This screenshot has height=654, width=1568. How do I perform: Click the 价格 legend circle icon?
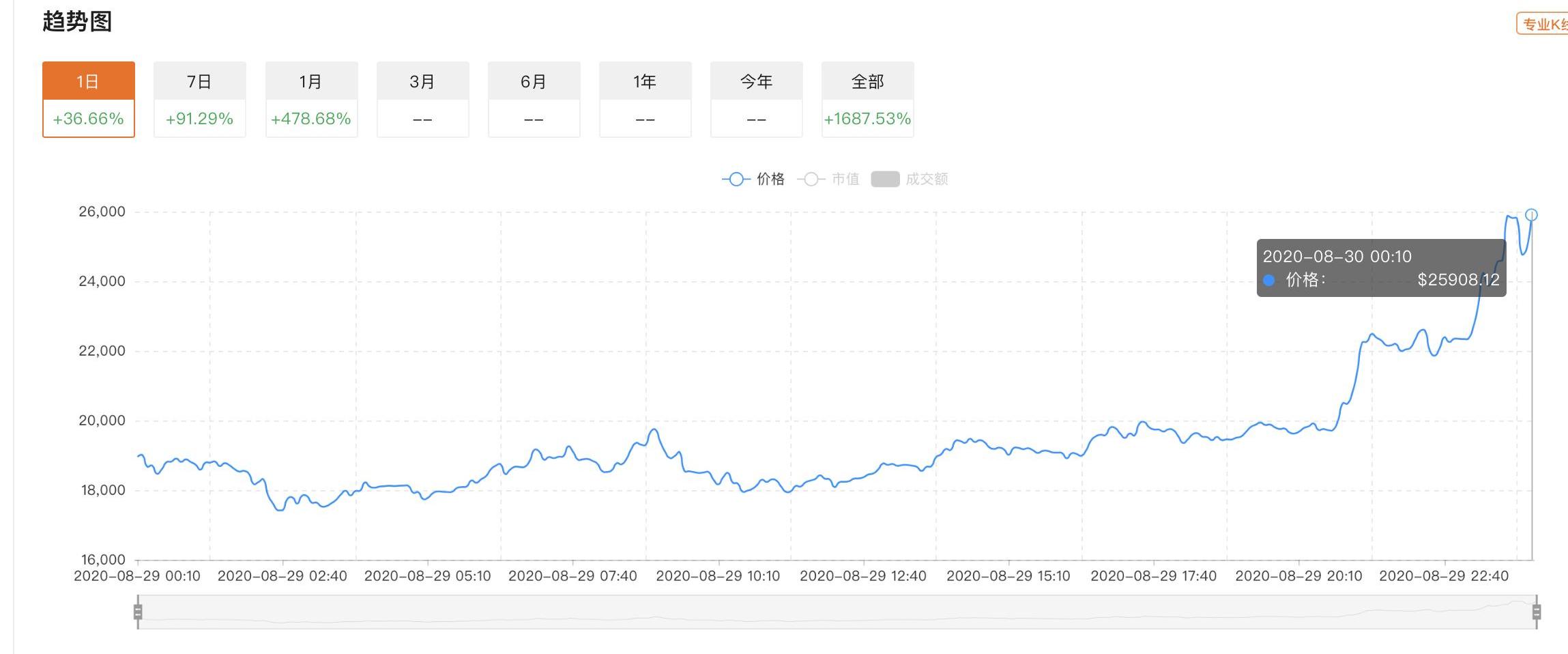coord(736,180)
